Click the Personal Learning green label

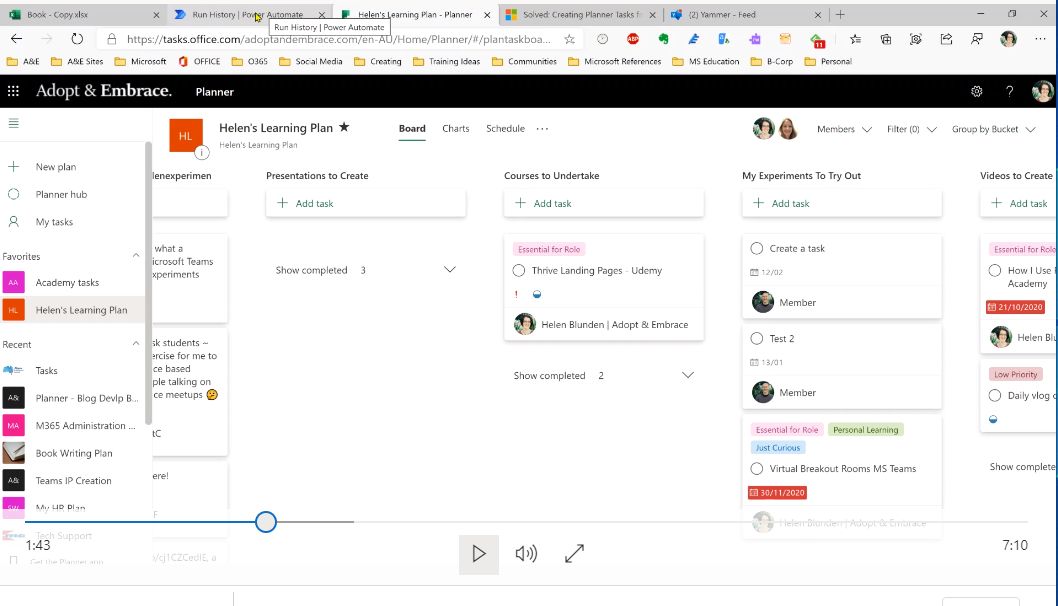click(x=866, y=429)
